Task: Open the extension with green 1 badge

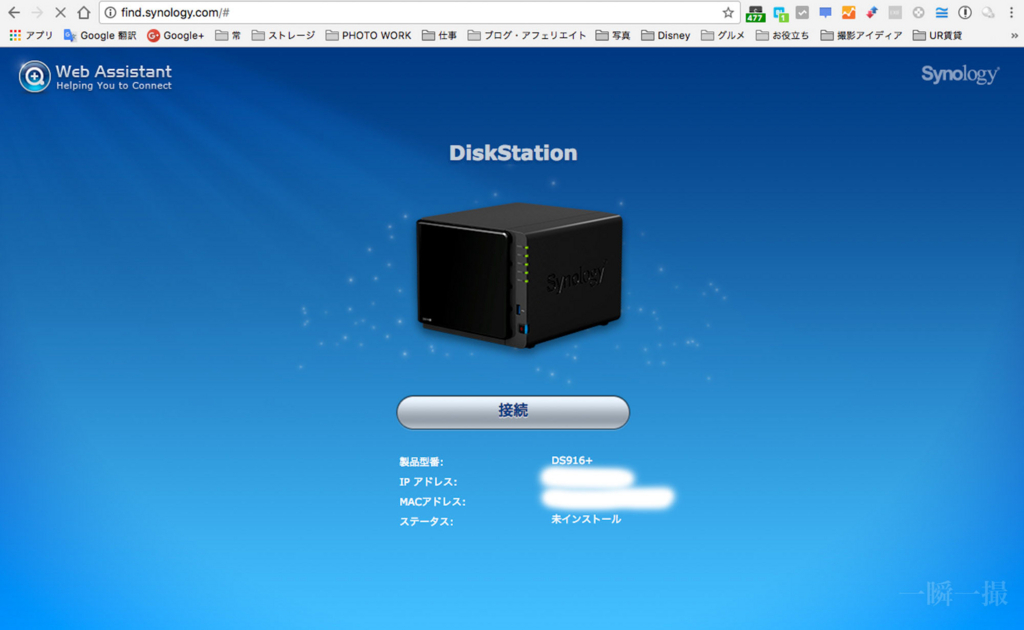Action: (x=780, y=13)
